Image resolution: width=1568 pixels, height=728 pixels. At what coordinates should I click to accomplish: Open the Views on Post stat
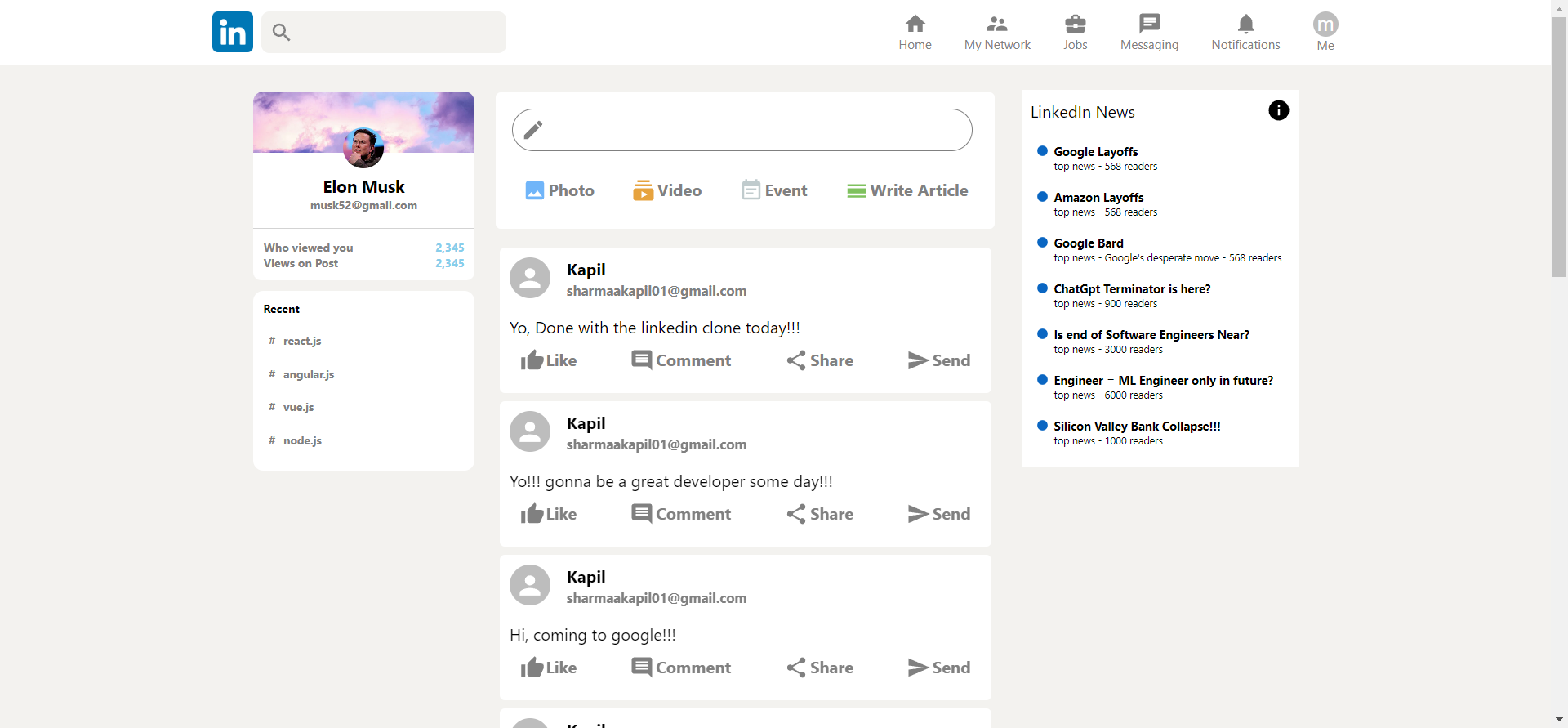pos(363,263)
